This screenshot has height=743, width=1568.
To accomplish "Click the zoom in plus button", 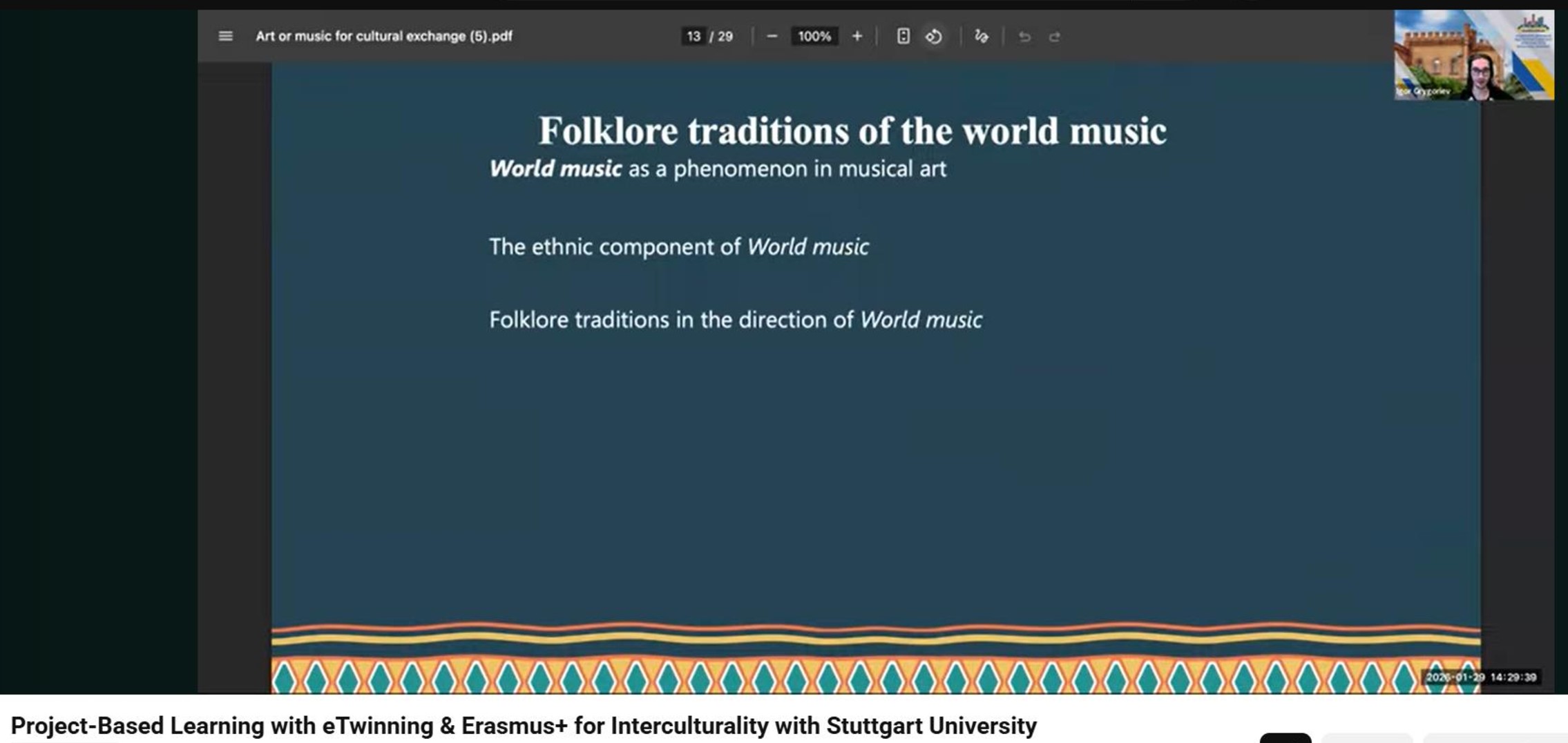I will tap(857, 36).
